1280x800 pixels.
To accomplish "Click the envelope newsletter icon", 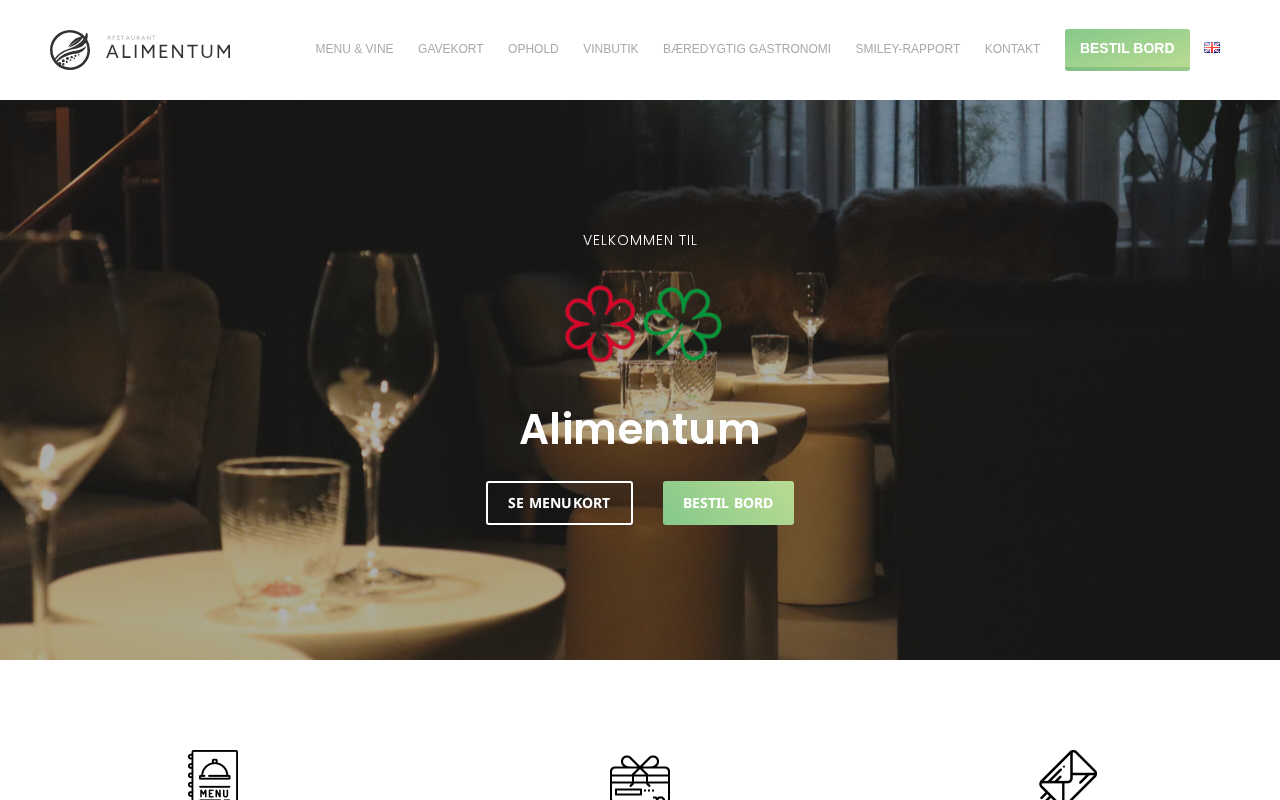I will [x=1067, y=775].
